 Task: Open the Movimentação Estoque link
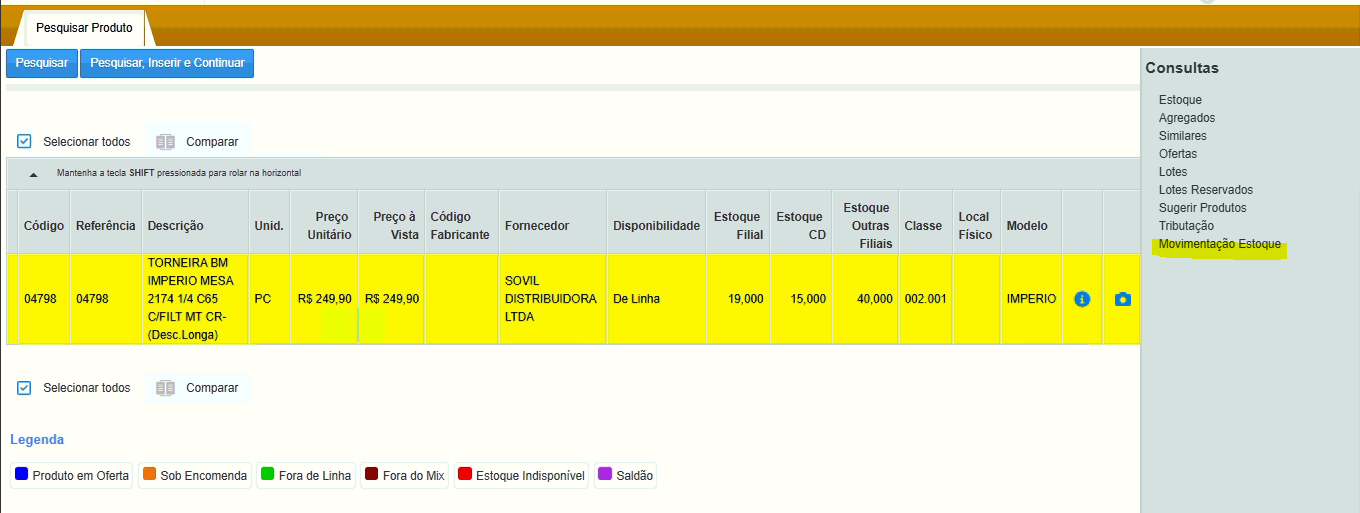[x=1220, y=244]
